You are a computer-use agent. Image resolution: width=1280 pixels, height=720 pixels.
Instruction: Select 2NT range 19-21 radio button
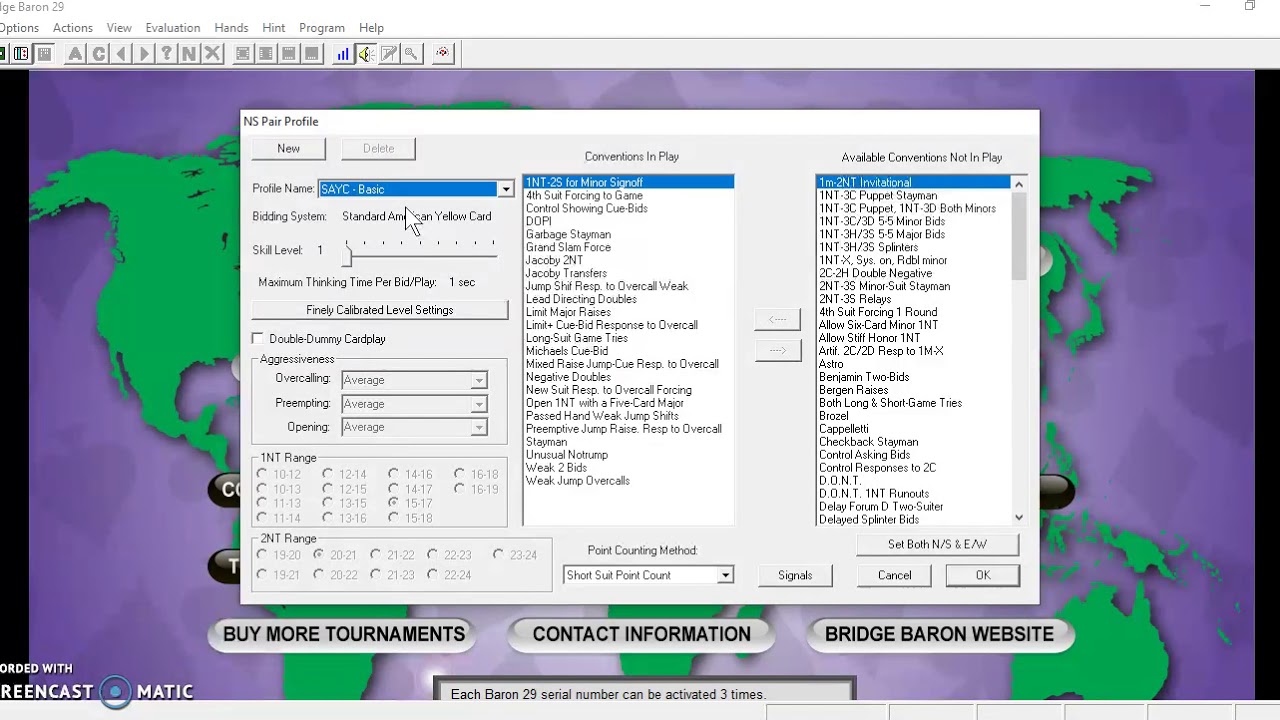262,574
